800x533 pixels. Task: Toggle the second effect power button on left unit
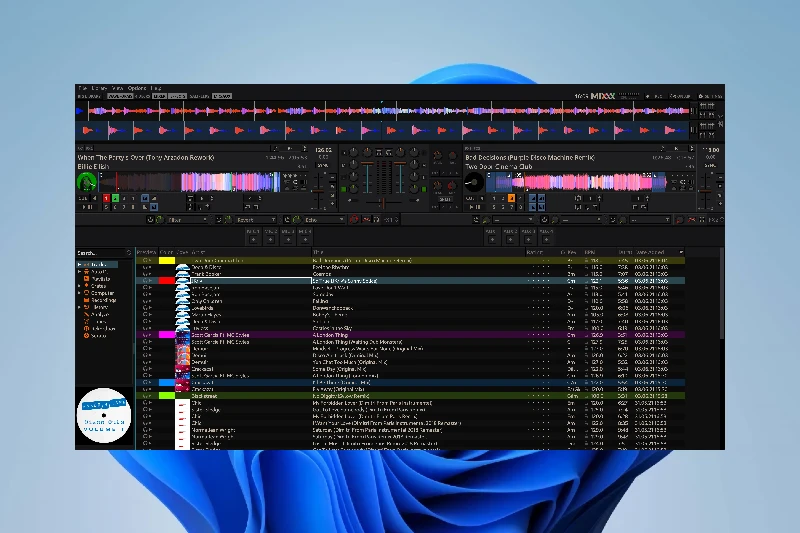(x=226, y=220)
